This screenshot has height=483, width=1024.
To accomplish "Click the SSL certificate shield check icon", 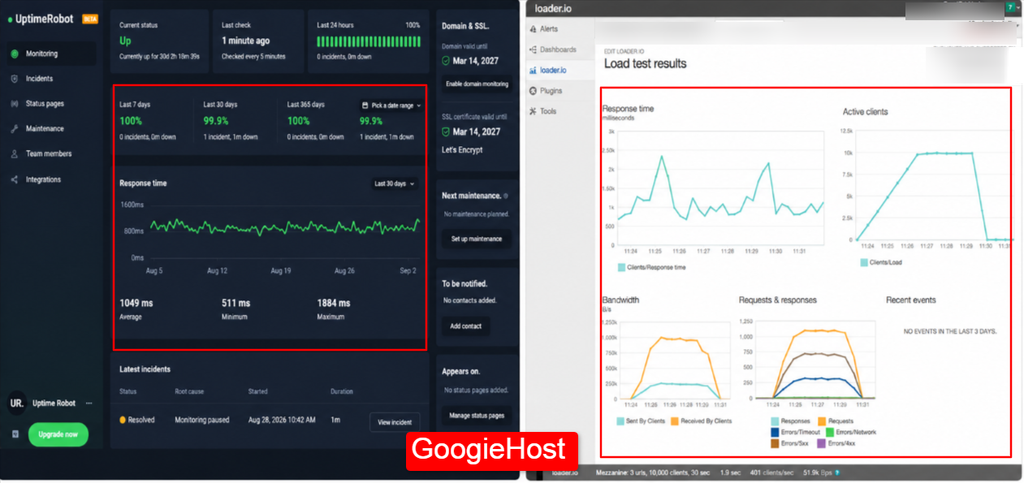I will pos(446,132).
